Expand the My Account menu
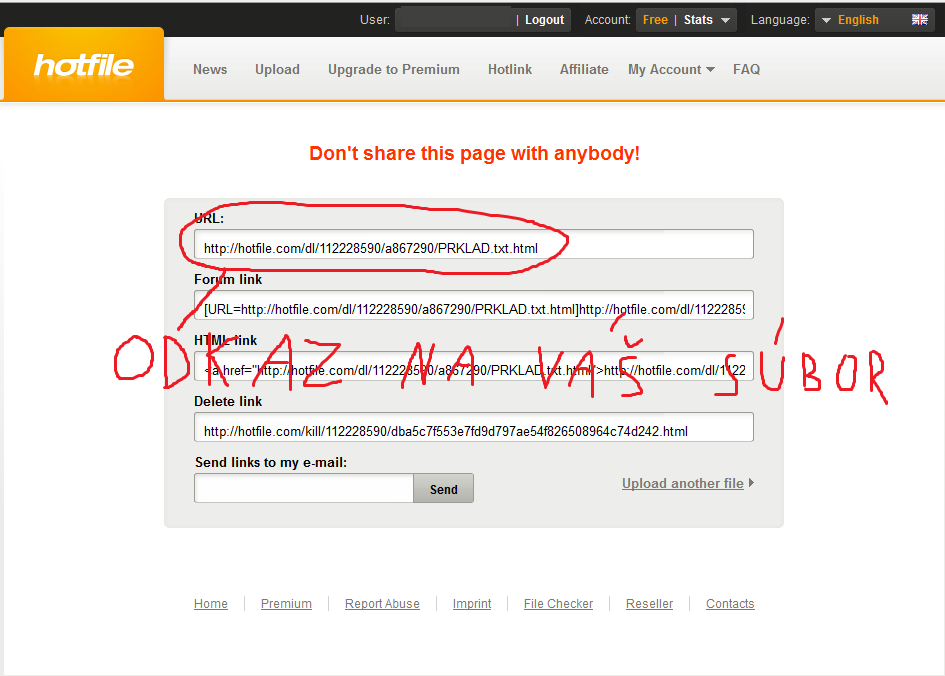This screenshot has width=945, height=676. coord(671,70)
